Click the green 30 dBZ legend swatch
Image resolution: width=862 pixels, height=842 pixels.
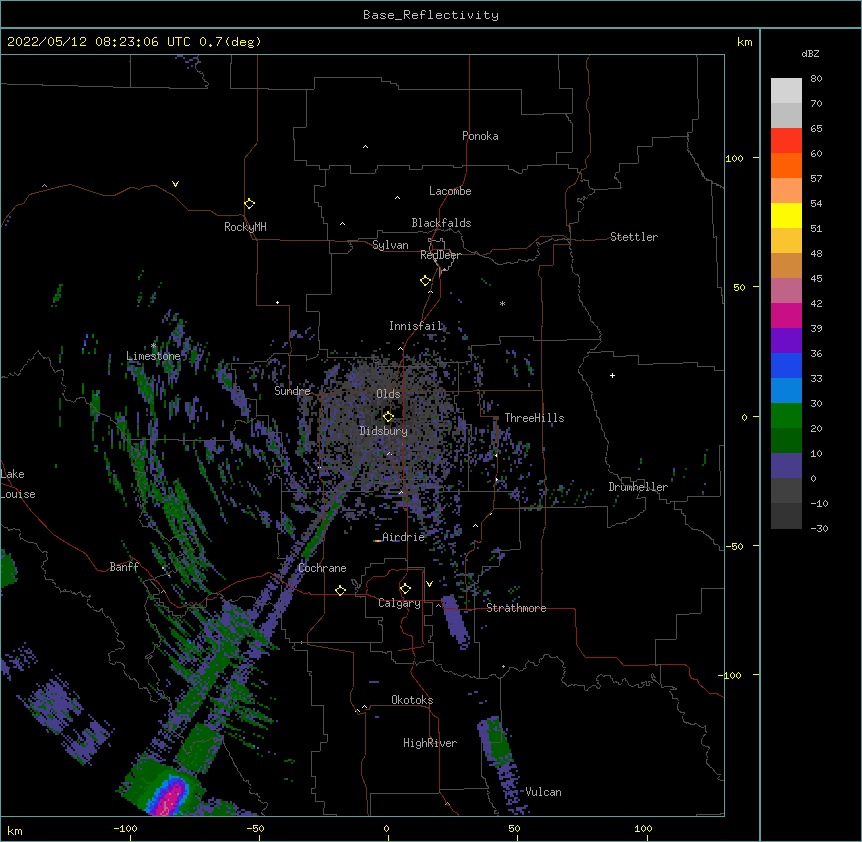[x=786, y=416]
